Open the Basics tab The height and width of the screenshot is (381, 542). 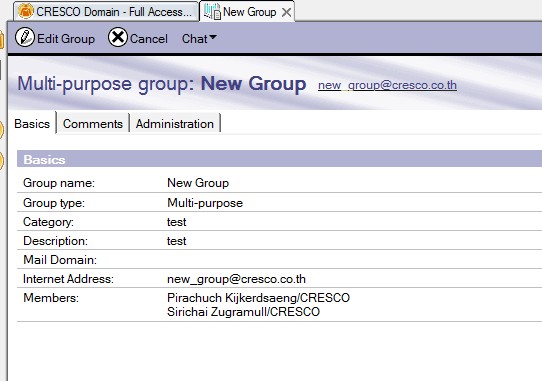pos(32,124)
